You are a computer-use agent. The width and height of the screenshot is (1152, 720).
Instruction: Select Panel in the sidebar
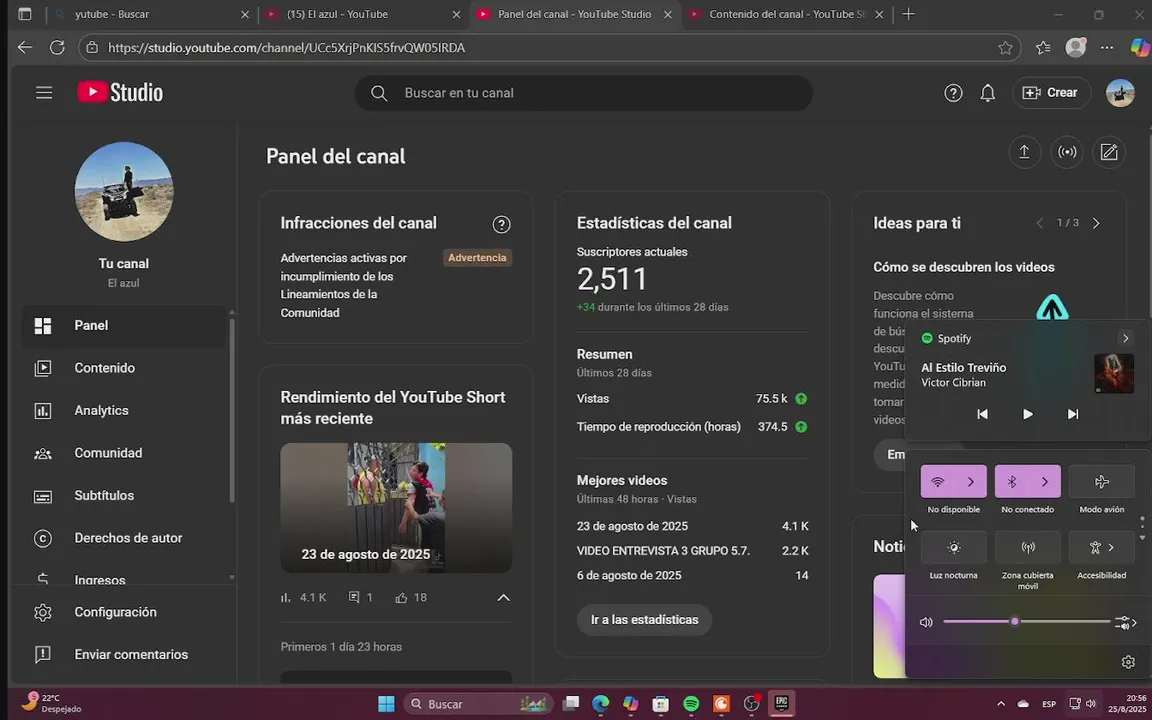click(x=123, y=325)
